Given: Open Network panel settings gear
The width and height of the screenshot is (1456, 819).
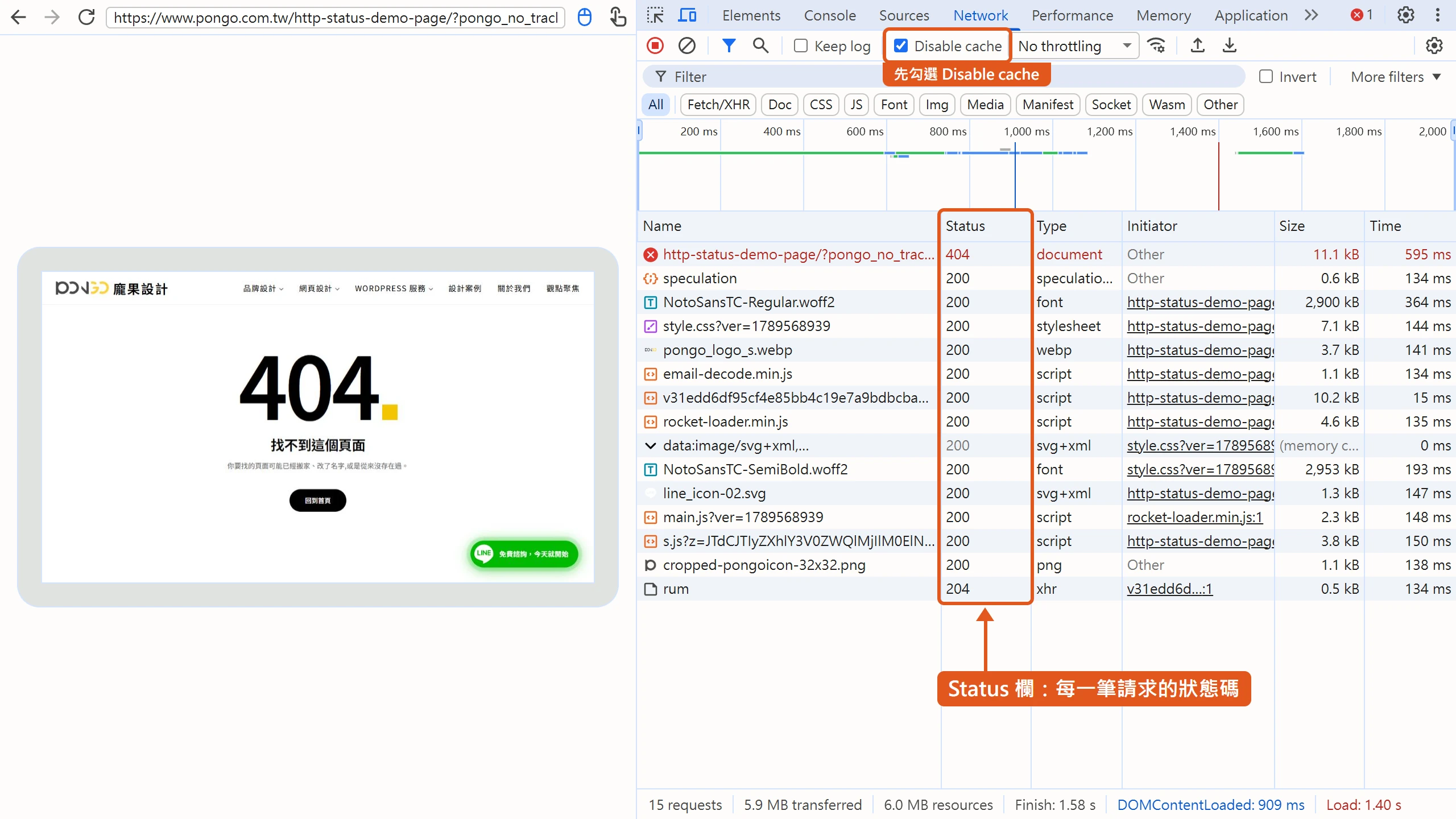Looking at the screenshot, I should [1434, 45].
